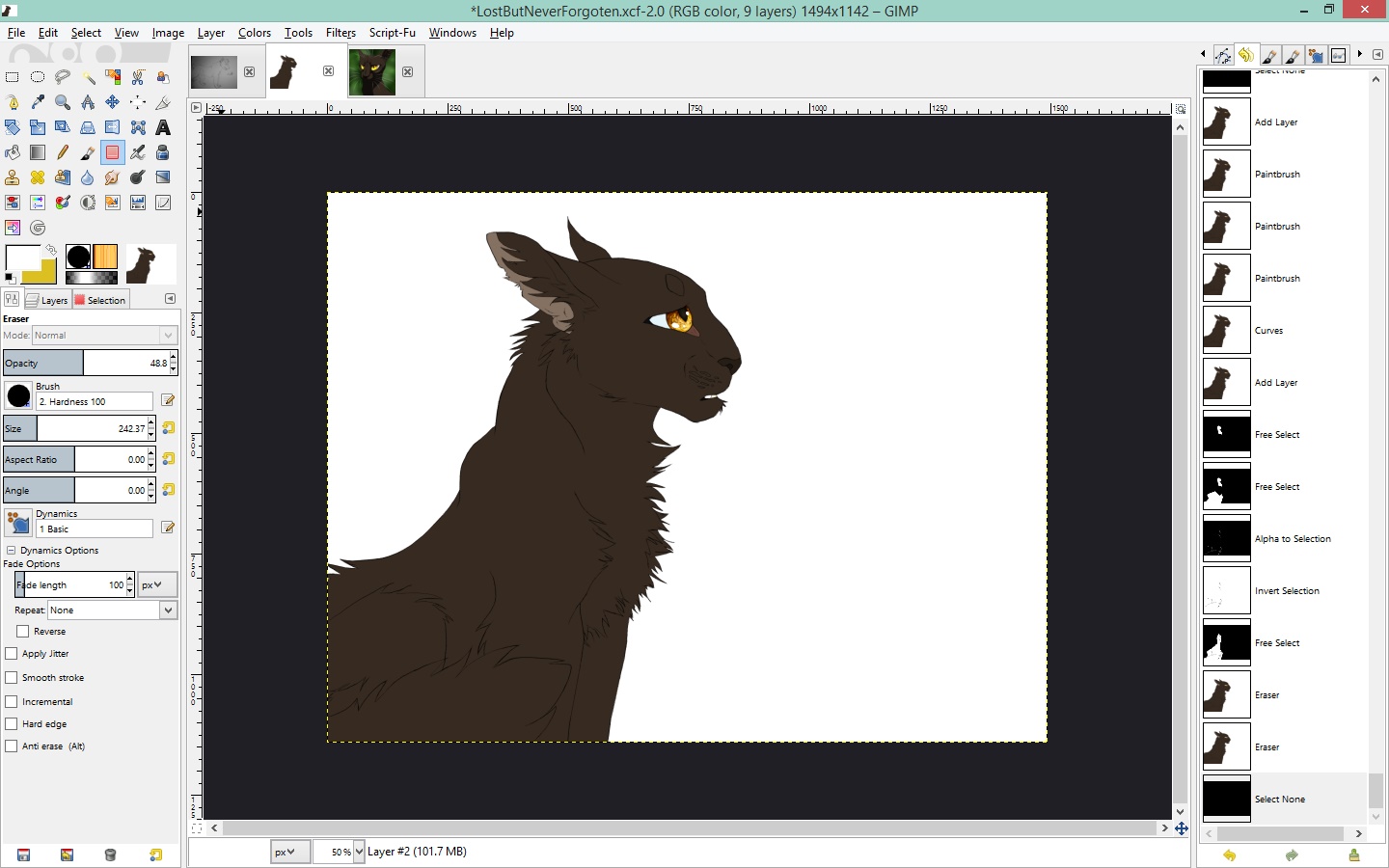Viewport: 1389px width, 868px height.
Task: Edit the Basic dynamics
Action: coord(168,528)
